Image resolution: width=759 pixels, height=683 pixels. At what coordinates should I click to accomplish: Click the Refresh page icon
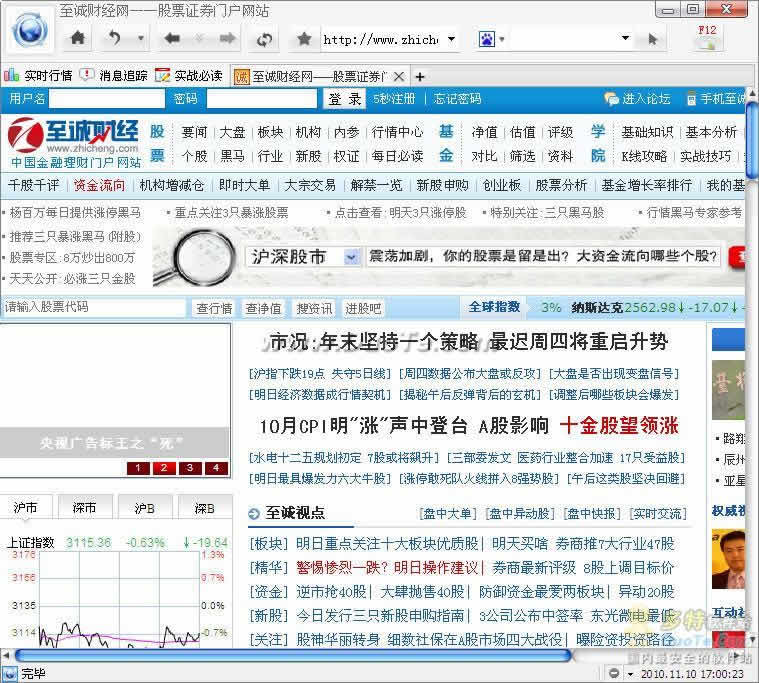(x=265, y=39)
